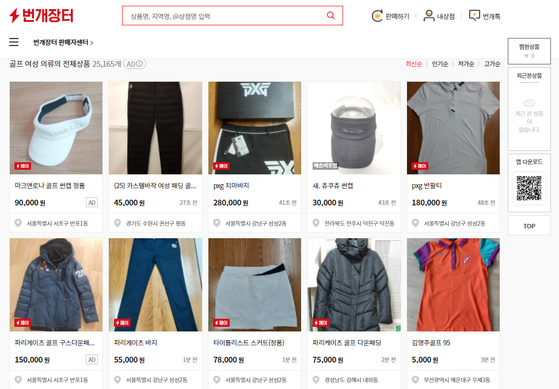Open the orange 김영주골프 polo thumbnail

453,285
